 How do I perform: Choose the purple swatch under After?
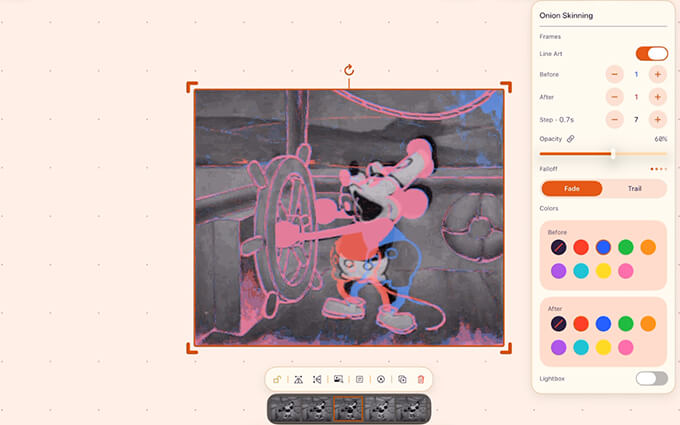coord(559,347)
